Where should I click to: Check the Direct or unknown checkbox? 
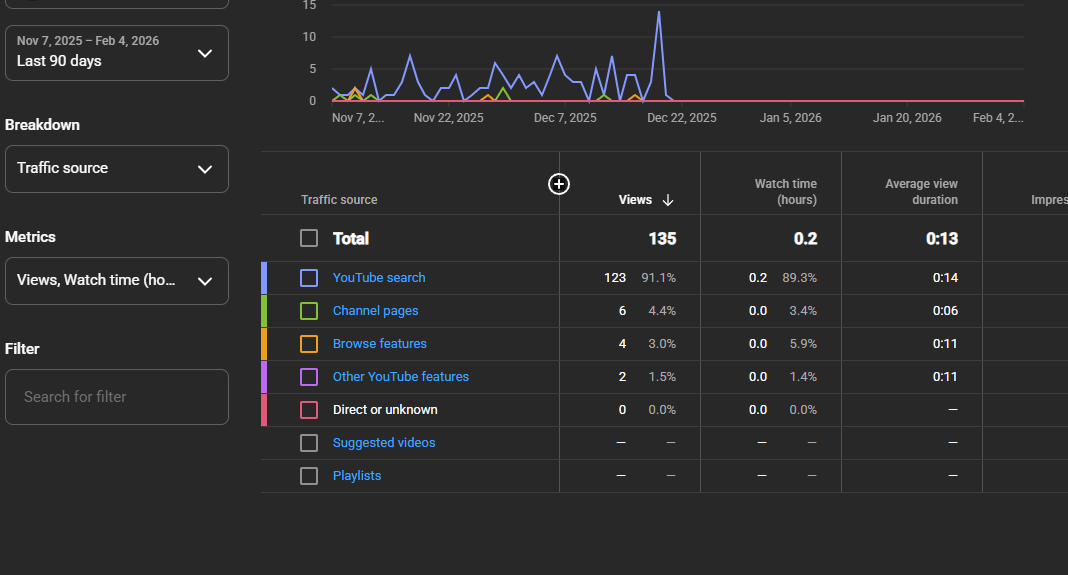309,410
